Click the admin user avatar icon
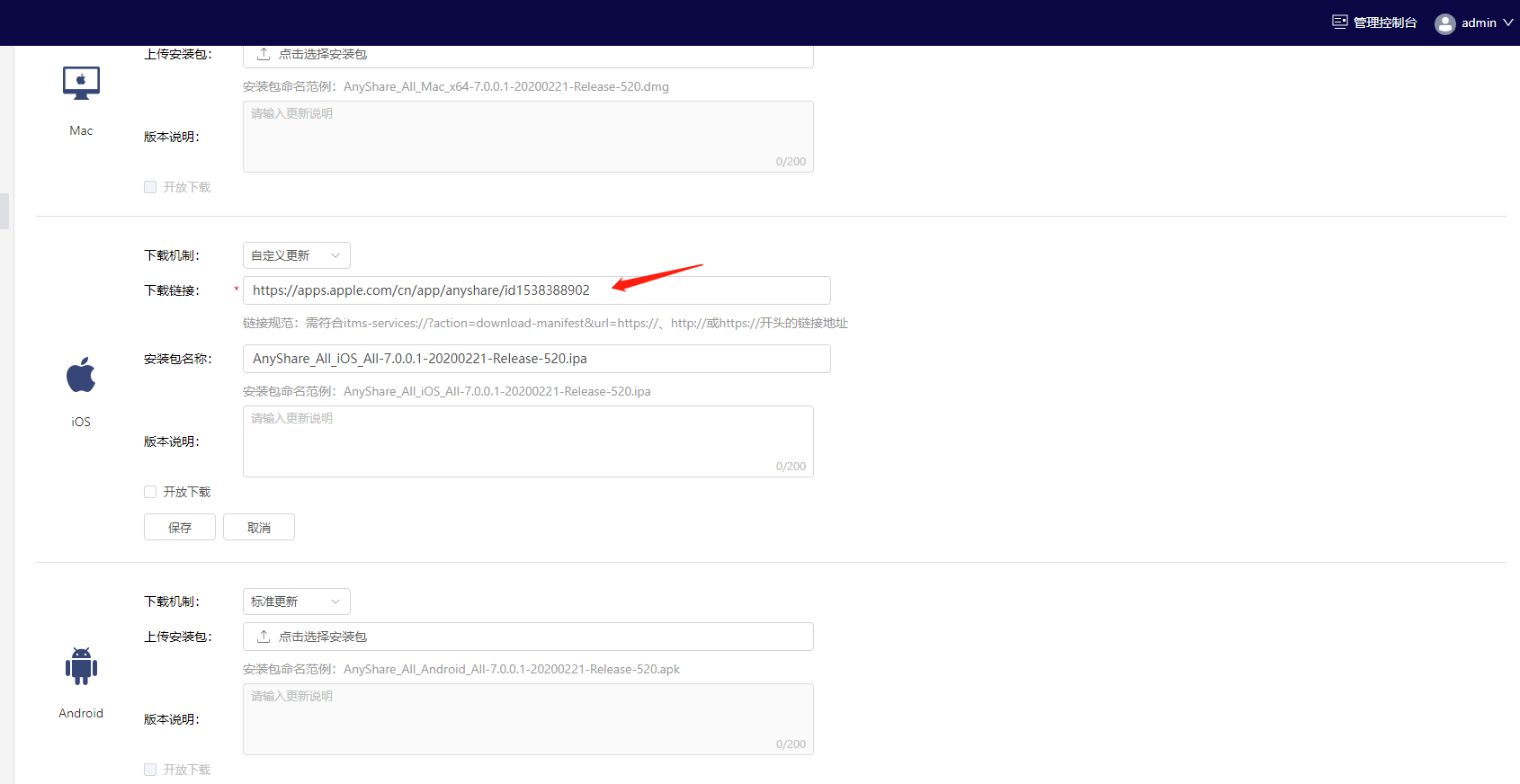1520x784 pixels. tap(1444, 23)
